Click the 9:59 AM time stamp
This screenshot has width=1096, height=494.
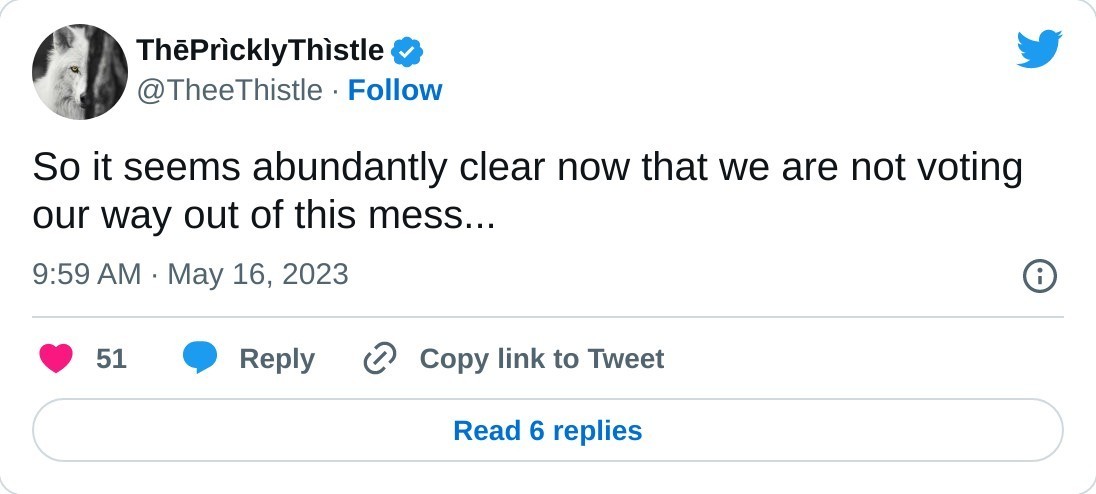click(x=87, y=274)
